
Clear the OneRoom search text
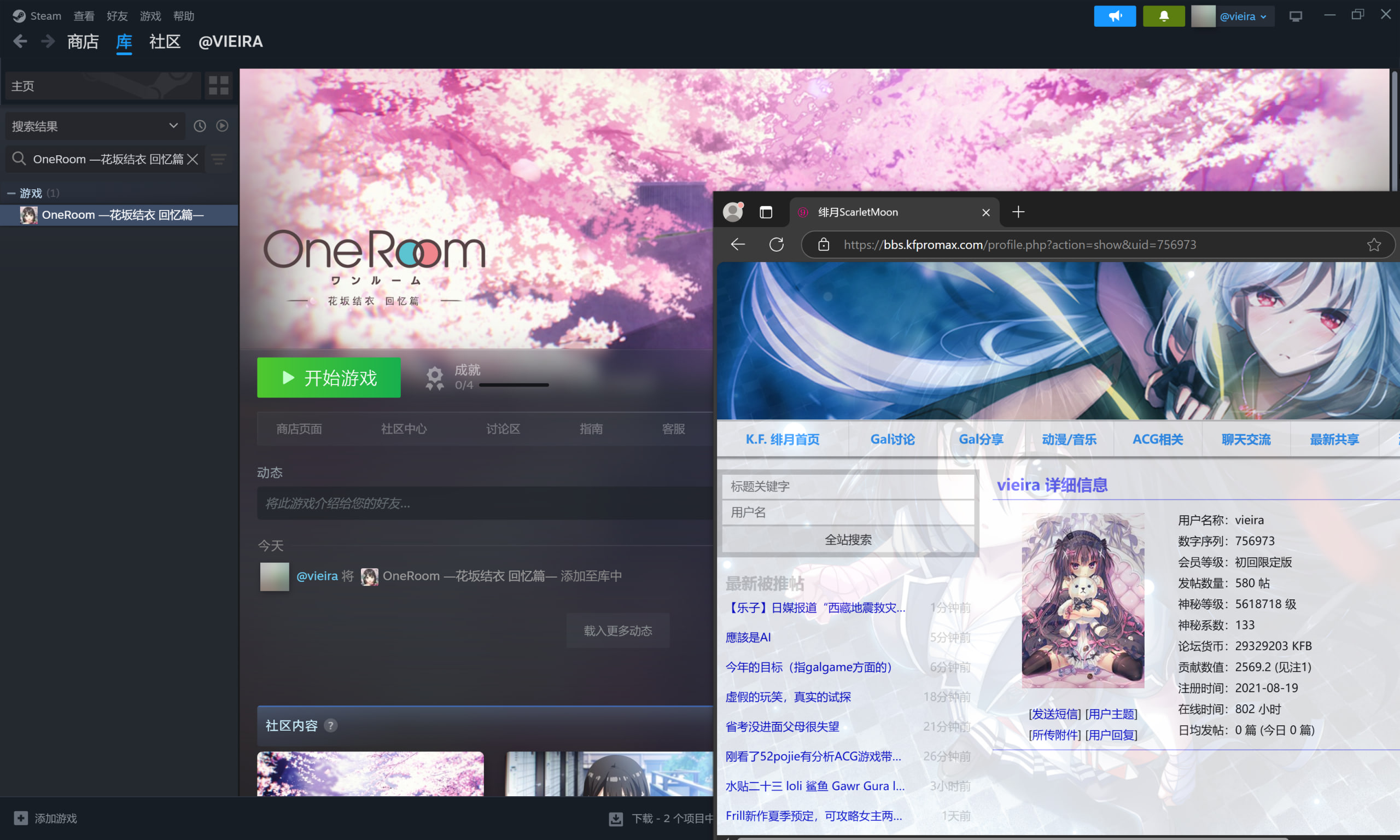192,159
